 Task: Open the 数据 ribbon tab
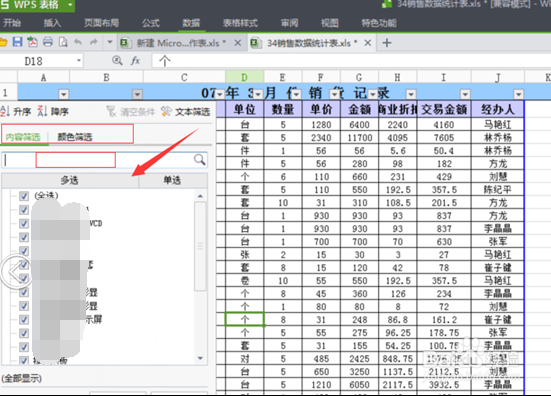(x=191, y=23)
